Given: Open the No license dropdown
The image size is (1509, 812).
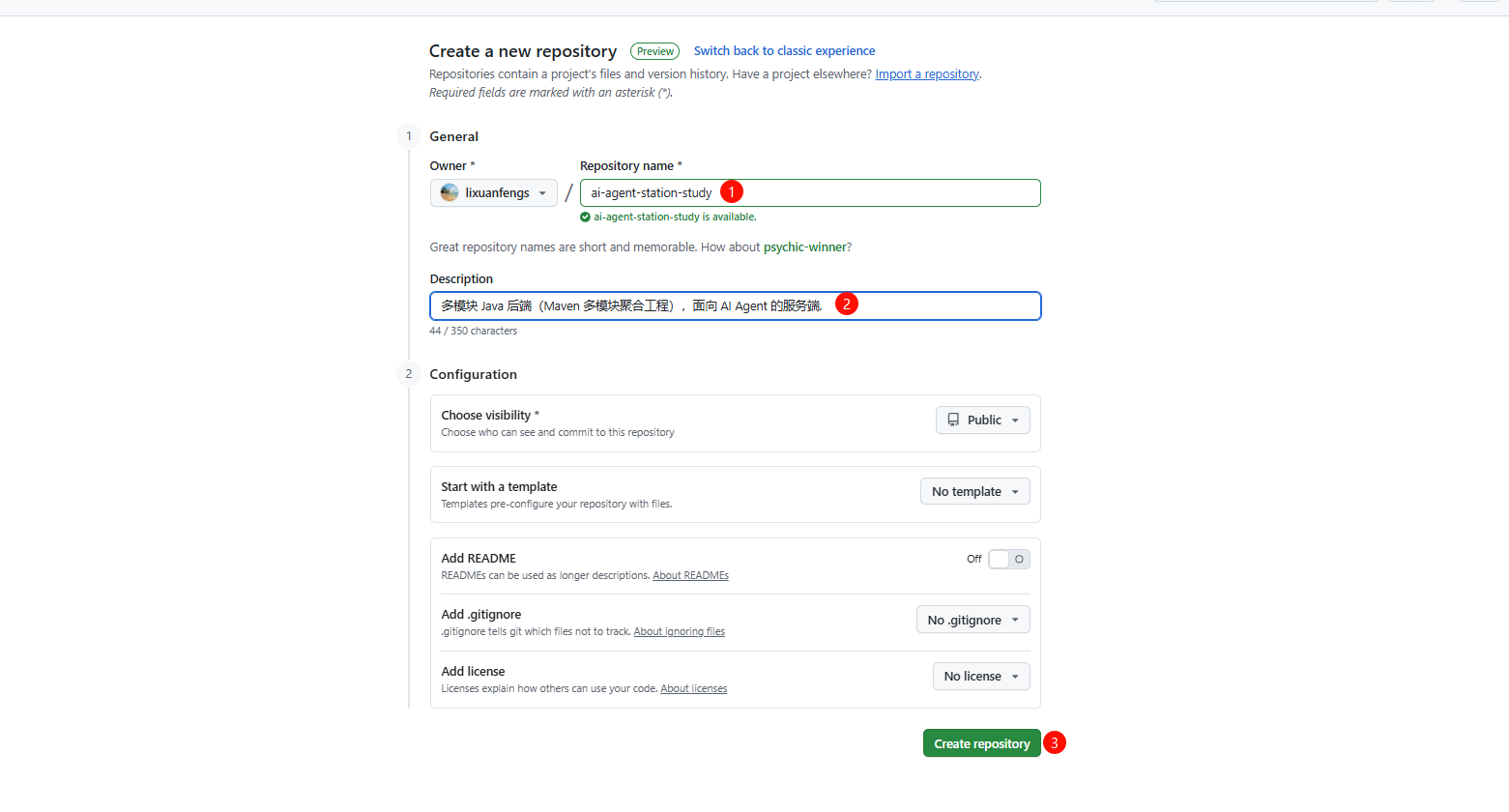Looking at the screenshot, I should click(980, 677).
